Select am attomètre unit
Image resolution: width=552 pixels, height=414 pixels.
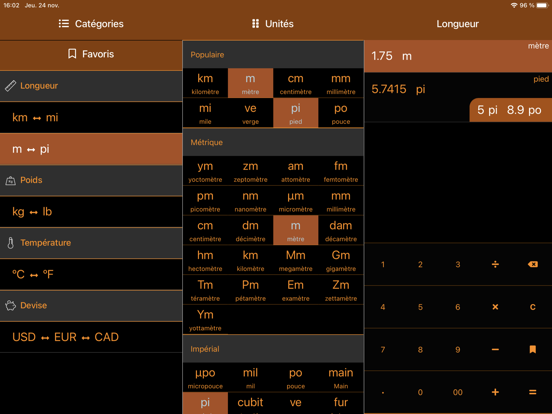point(295,171)
